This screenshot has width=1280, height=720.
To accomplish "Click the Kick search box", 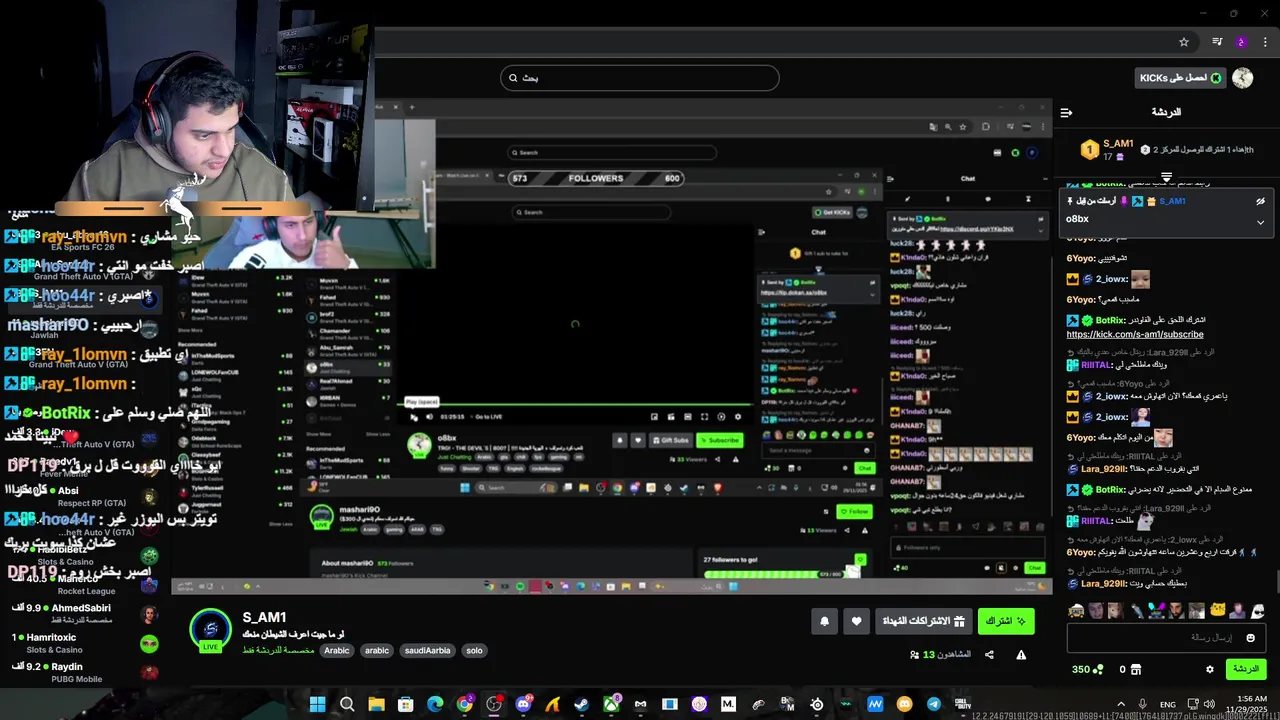I will (x=640, y=78).
